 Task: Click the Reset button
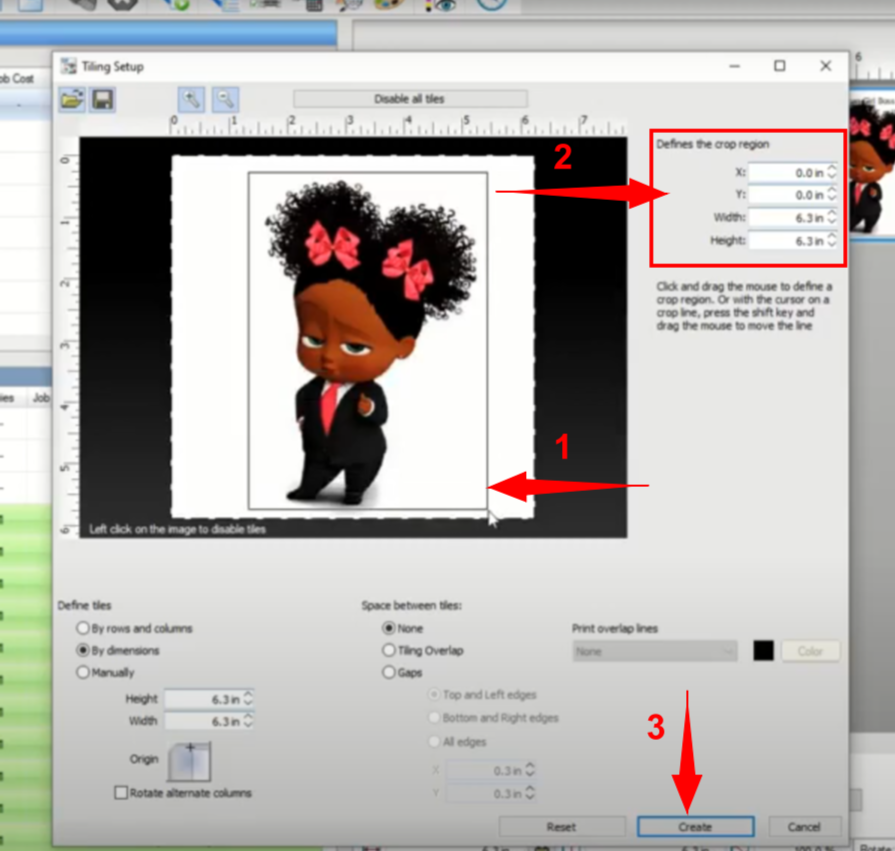[562, 826]
